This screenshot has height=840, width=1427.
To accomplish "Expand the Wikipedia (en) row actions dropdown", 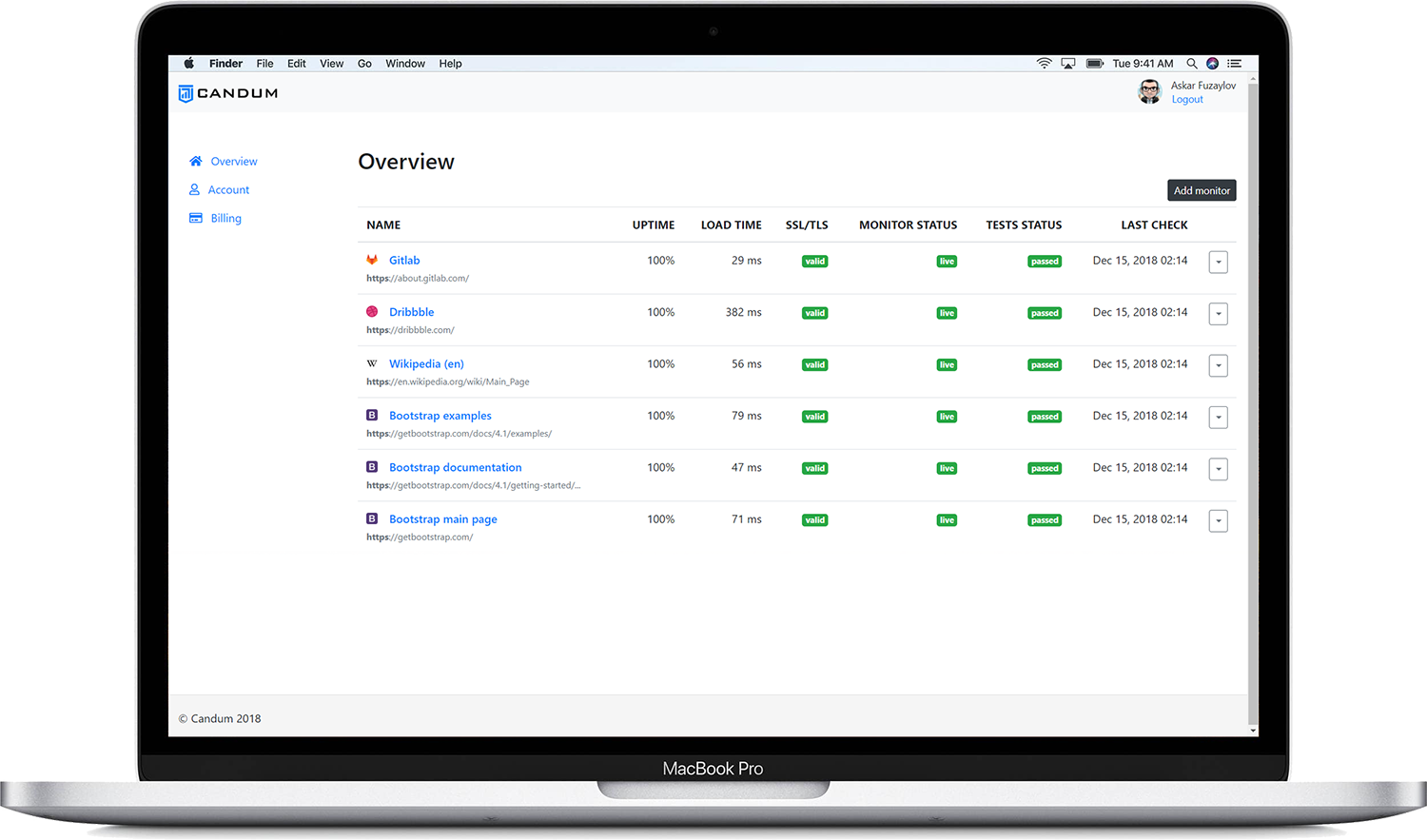I will 1219,365.
